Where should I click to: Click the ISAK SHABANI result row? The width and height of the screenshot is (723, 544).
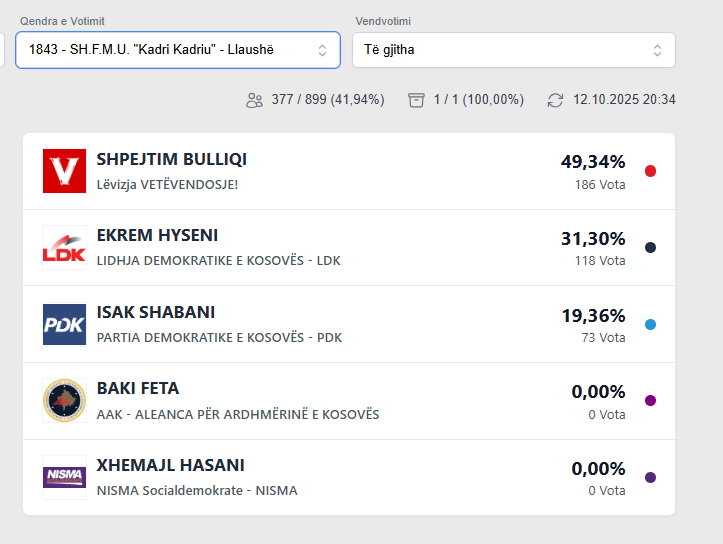coord(348,324)
